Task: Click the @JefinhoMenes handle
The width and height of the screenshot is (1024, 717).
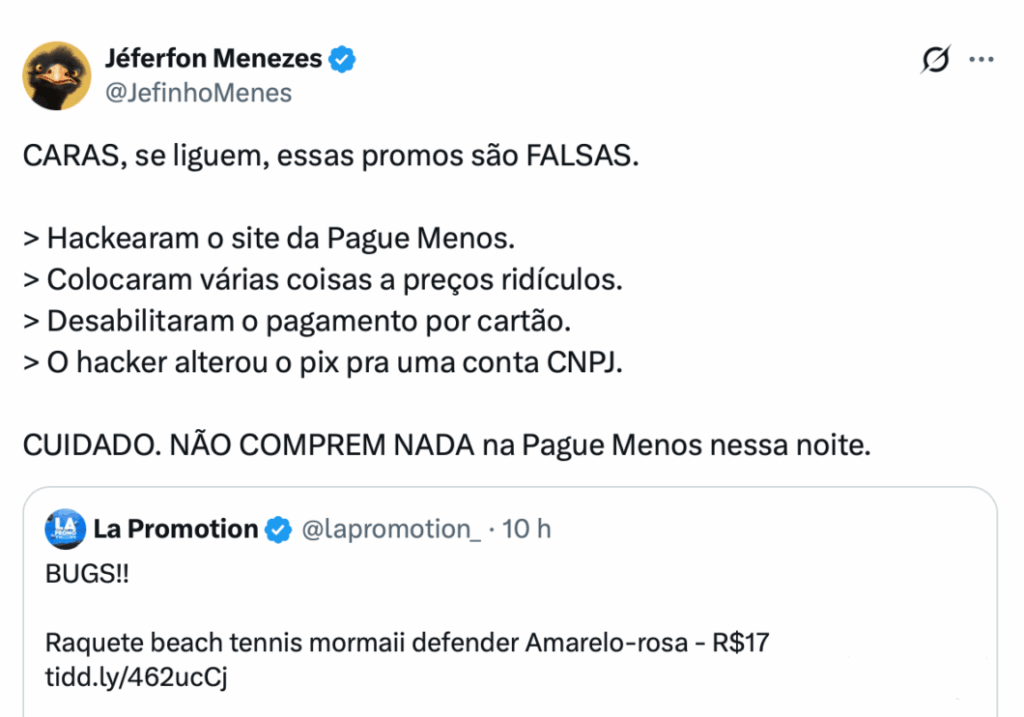Action: (196, 93)
